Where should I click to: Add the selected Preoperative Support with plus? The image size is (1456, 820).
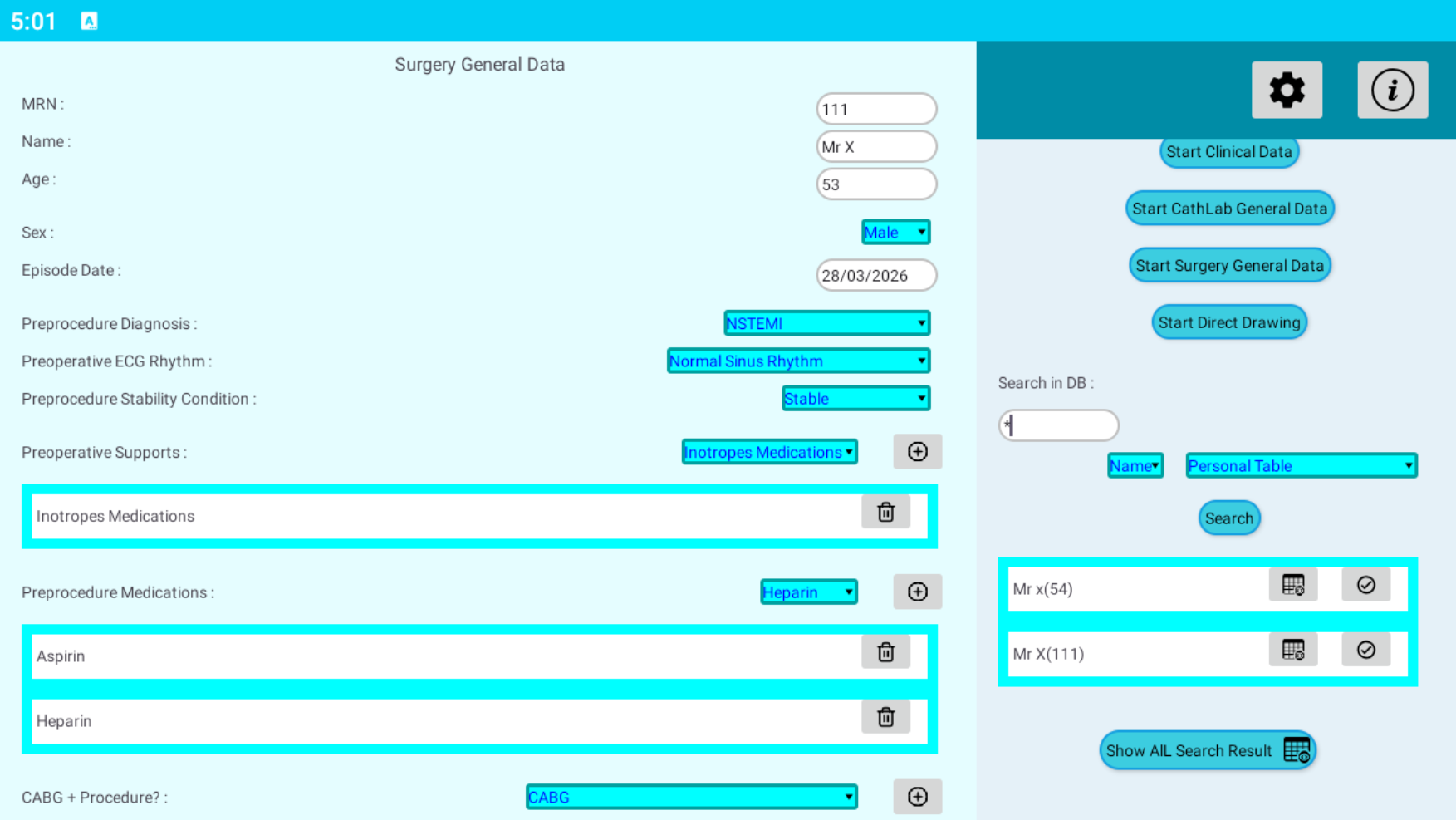[x=917, y=452]
